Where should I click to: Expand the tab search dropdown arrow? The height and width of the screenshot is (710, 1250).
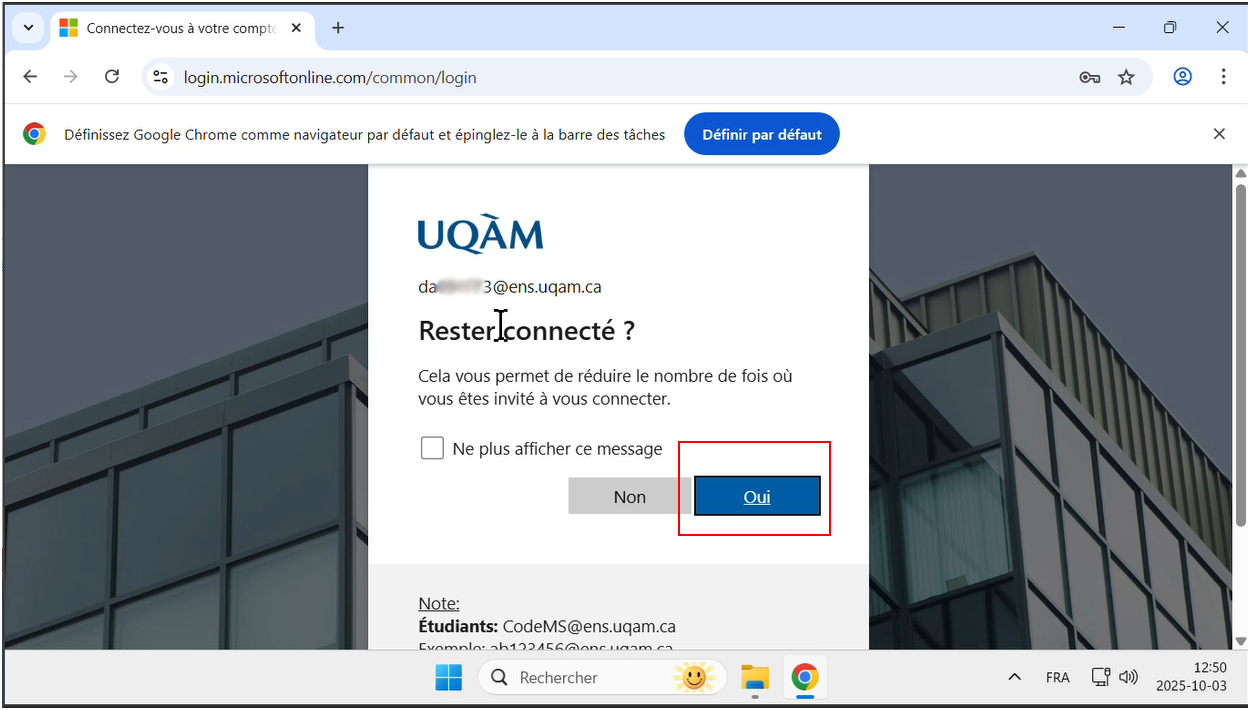28,28
